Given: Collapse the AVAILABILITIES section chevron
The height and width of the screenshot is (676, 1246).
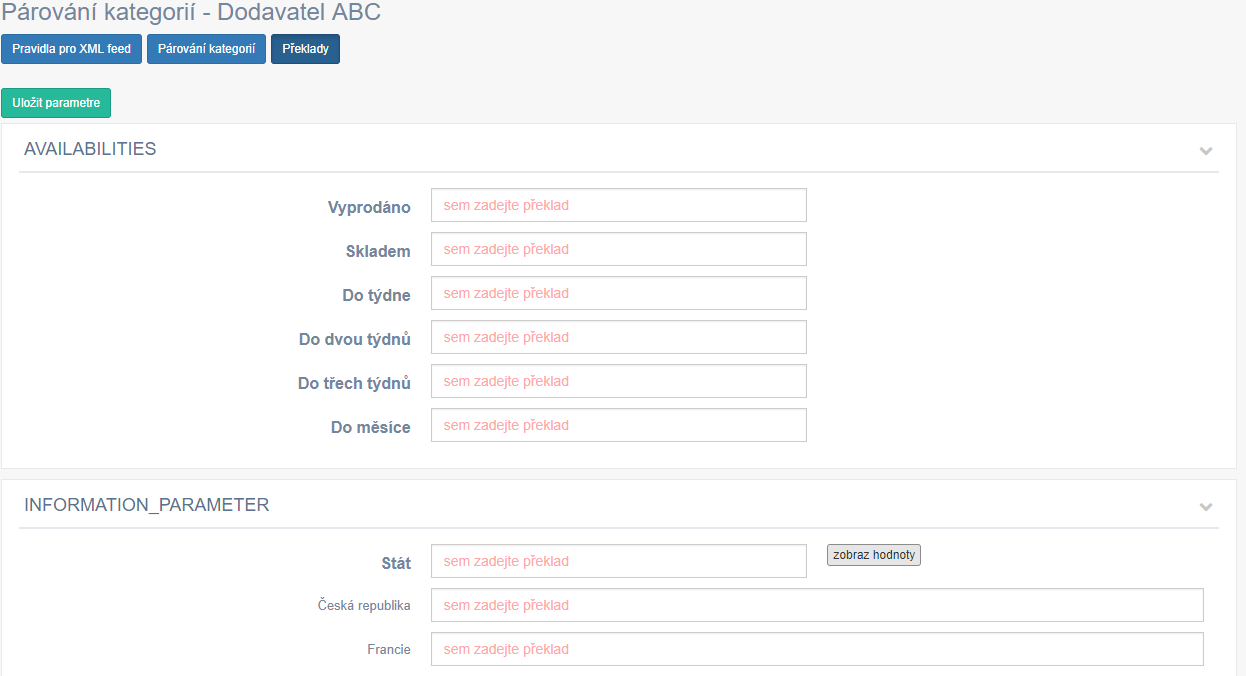Looking at the screenshot, I should (x=1206, y=151).
